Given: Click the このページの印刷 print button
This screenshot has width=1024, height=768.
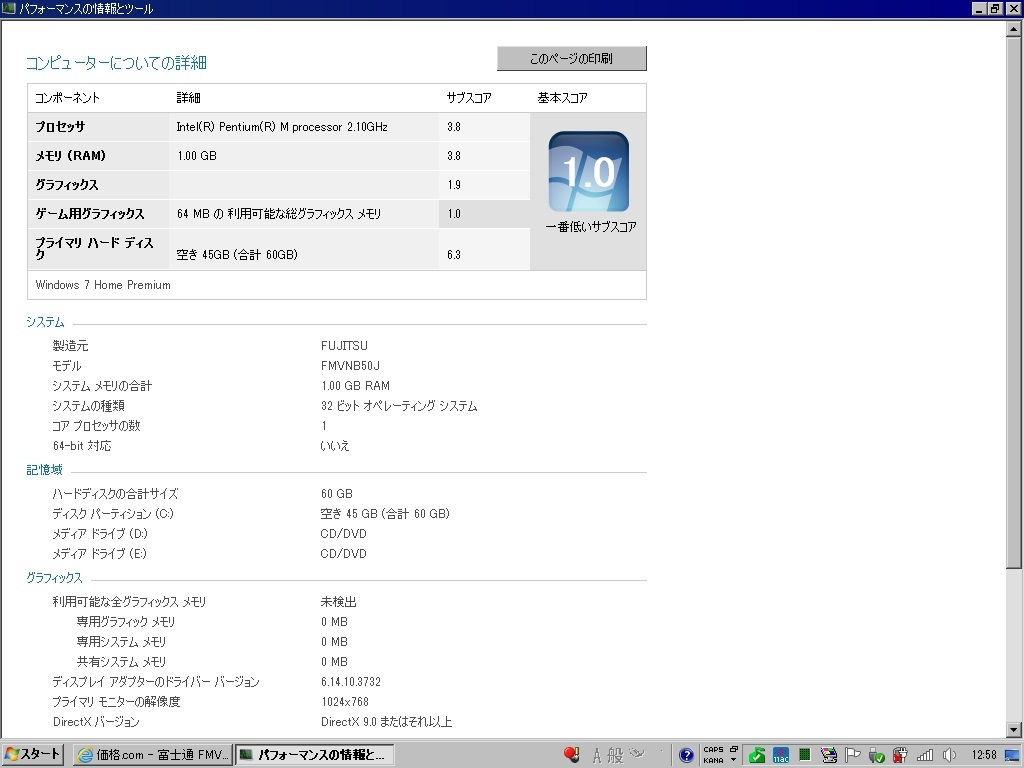Looking at the screenshot, I should (x=571, y=58).
